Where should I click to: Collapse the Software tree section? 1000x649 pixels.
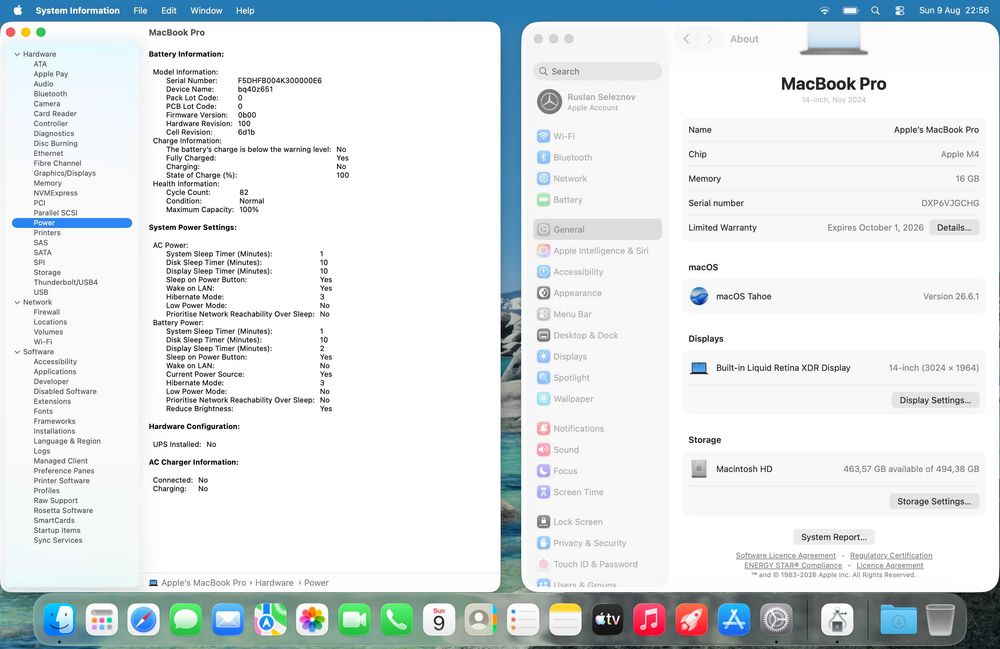pyautogui.click(x=17, y=352)
